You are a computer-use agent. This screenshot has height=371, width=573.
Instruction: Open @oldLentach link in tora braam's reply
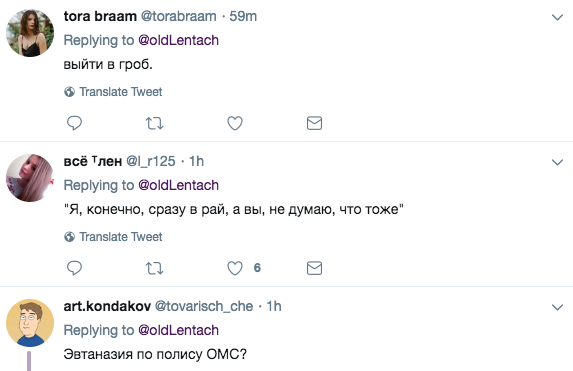pos(178,40)
